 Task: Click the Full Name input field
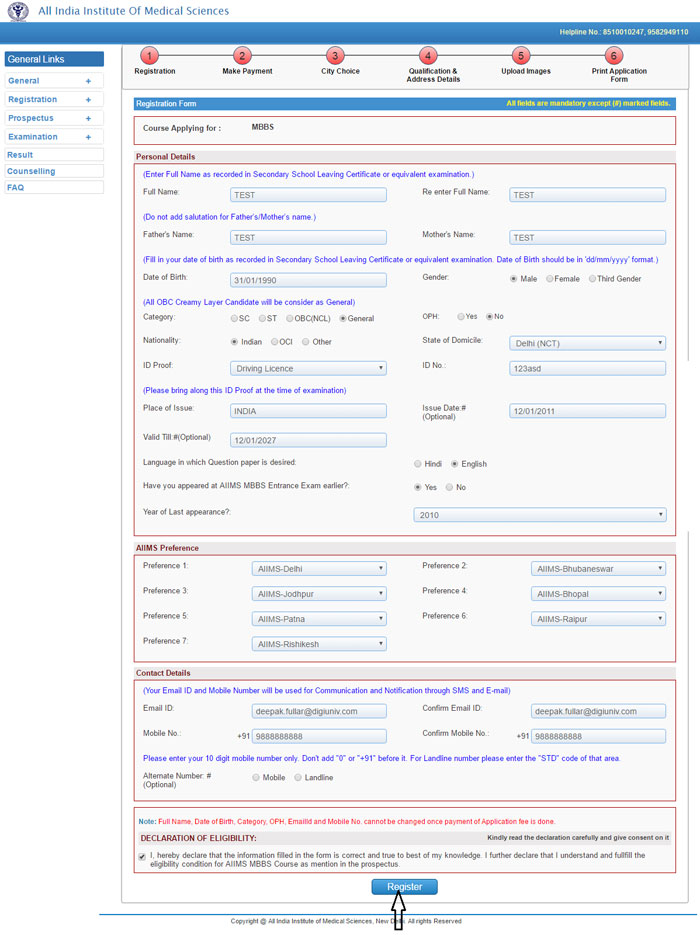click(x=308, y=195)
